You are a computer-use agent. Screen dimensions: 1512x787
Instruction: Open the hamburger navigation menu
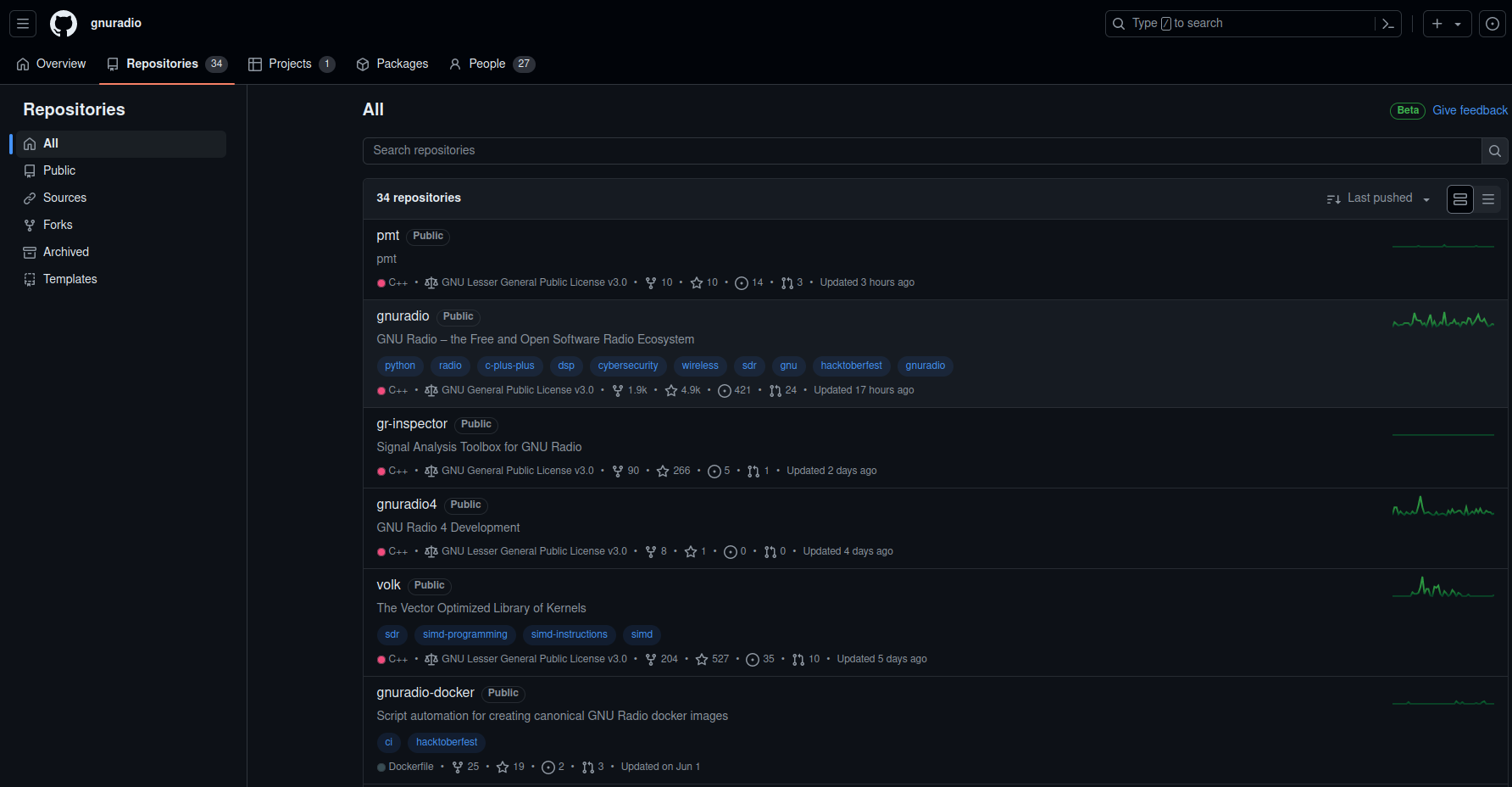(x=23, y=24)
